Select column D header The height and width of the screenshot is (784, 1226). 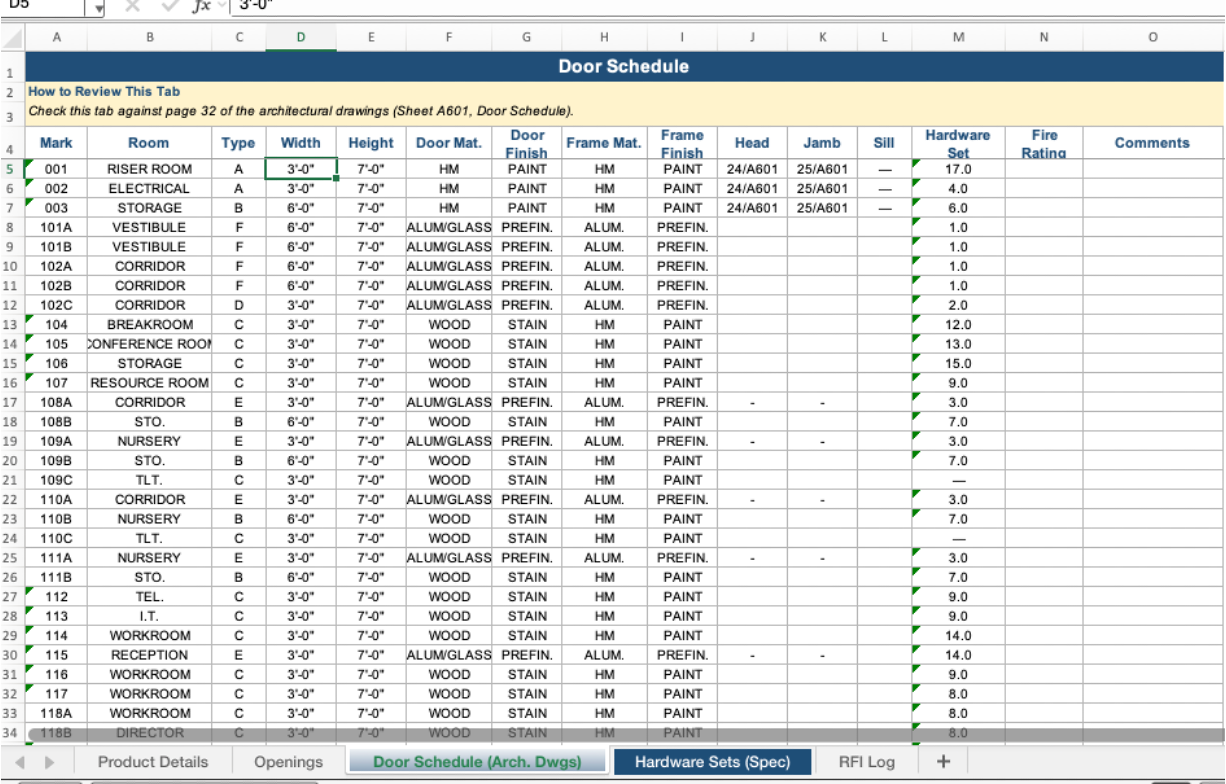coord(301,38)
